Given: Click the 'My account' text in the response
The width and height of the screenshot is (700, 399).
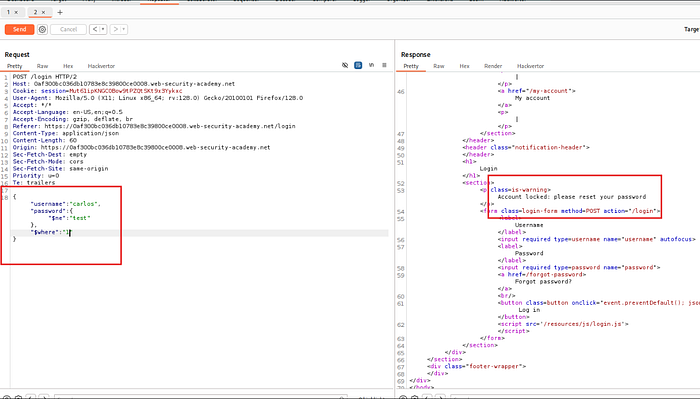Looking at the screenshot, I should [x=532, y=98].
